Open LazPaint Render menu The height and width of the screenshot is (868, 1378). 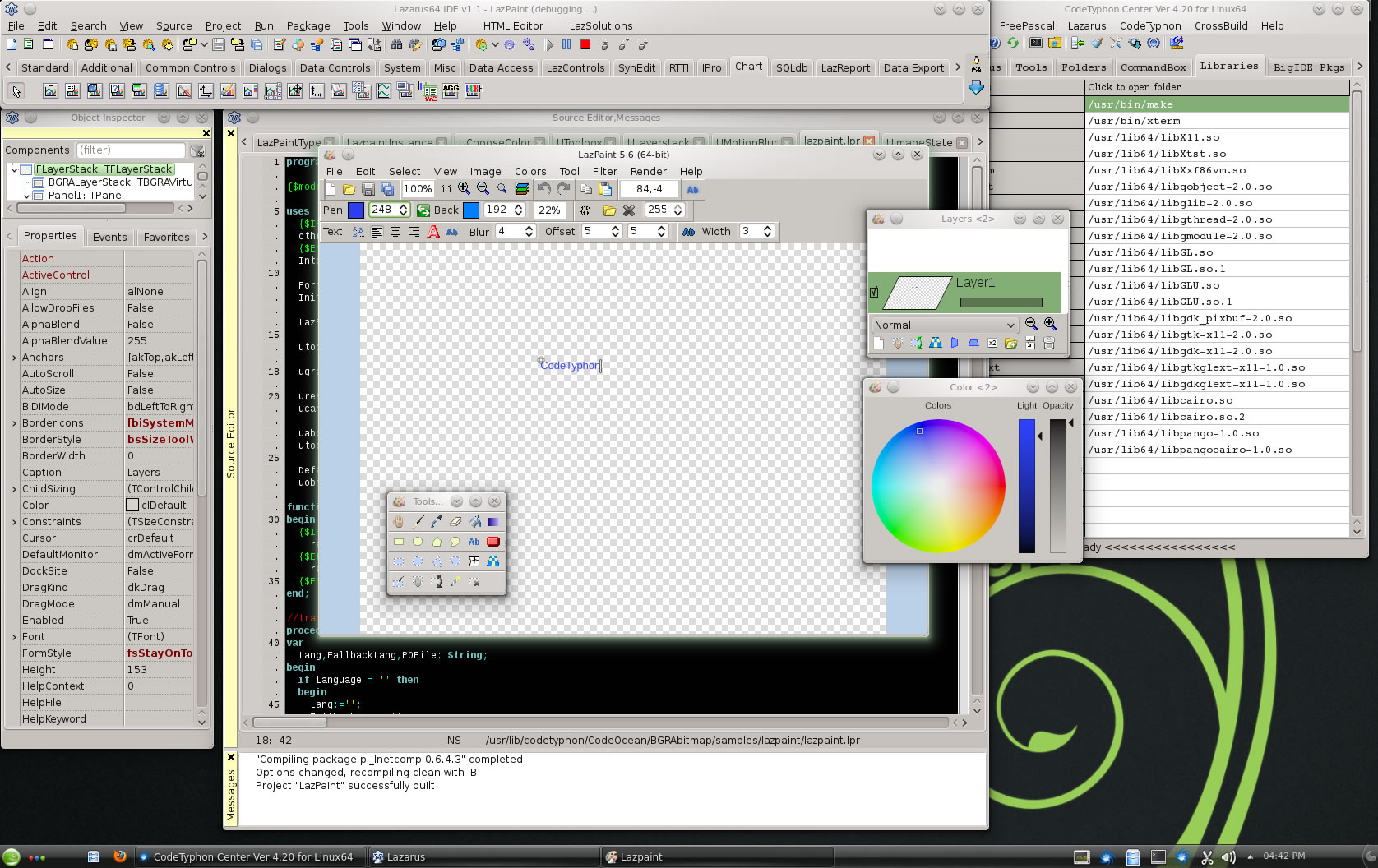[649, 172]
